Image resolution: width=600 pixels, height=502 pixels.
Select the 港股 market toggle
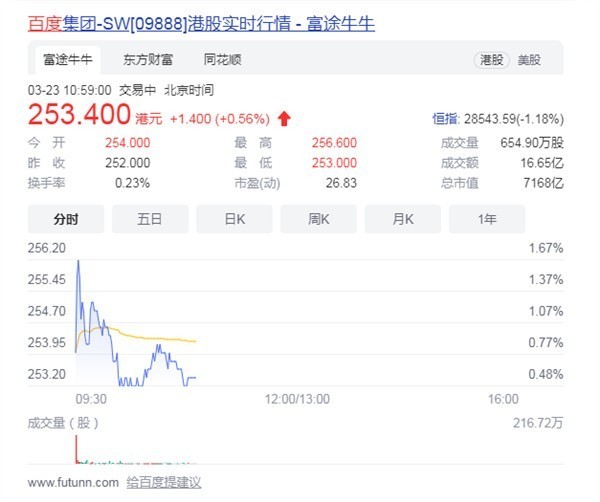[491, 60]
